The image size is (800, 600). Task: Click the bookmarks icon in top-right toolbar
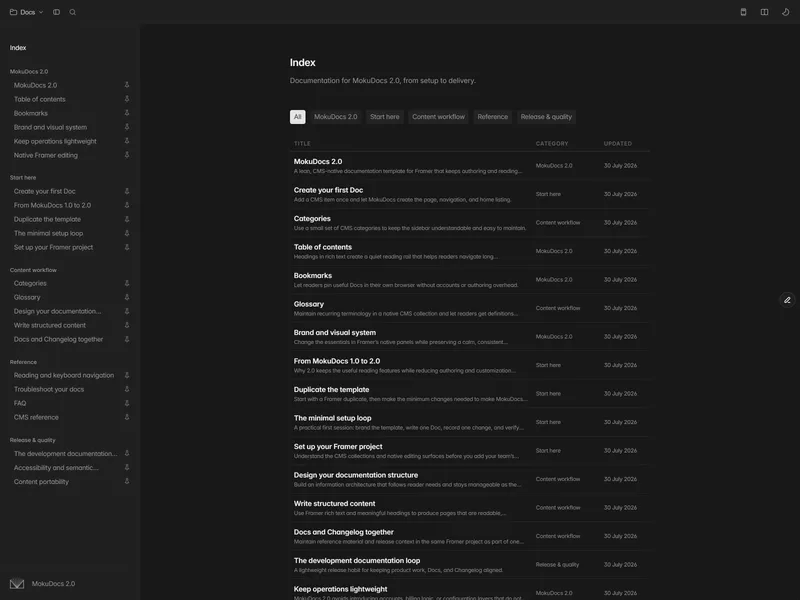[743, 12]
